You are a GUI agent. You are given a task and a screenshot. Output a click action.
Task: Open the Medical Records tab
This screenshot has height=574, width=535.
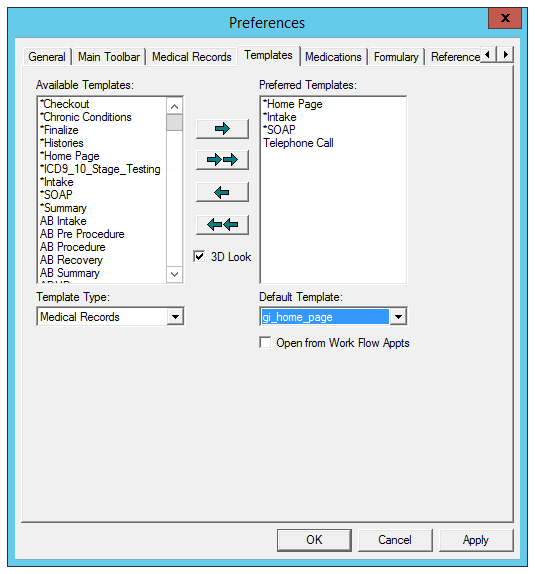coord(192,57)
